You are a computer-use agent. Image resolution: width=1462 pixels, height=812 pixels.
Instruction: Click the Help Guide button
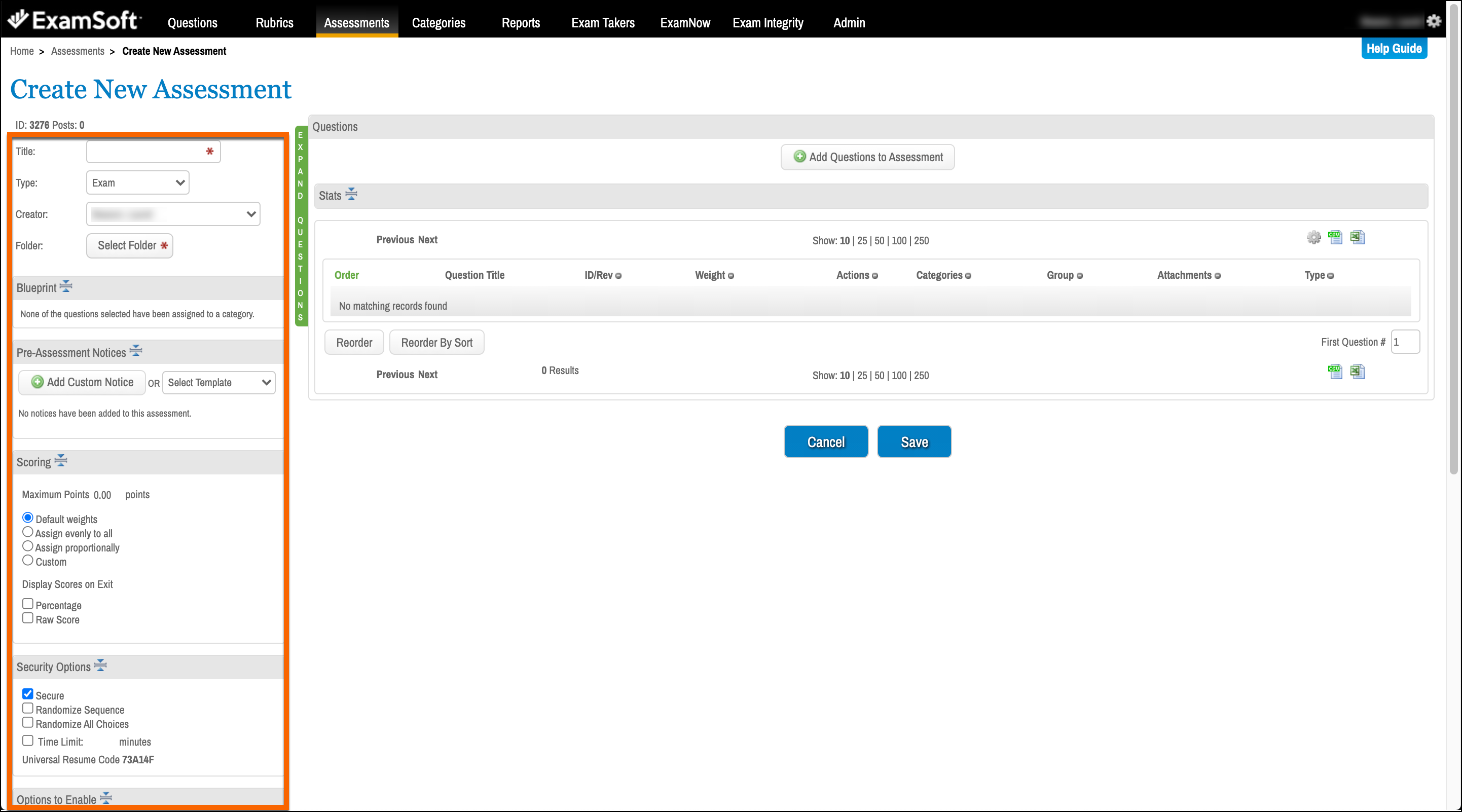1394,48
